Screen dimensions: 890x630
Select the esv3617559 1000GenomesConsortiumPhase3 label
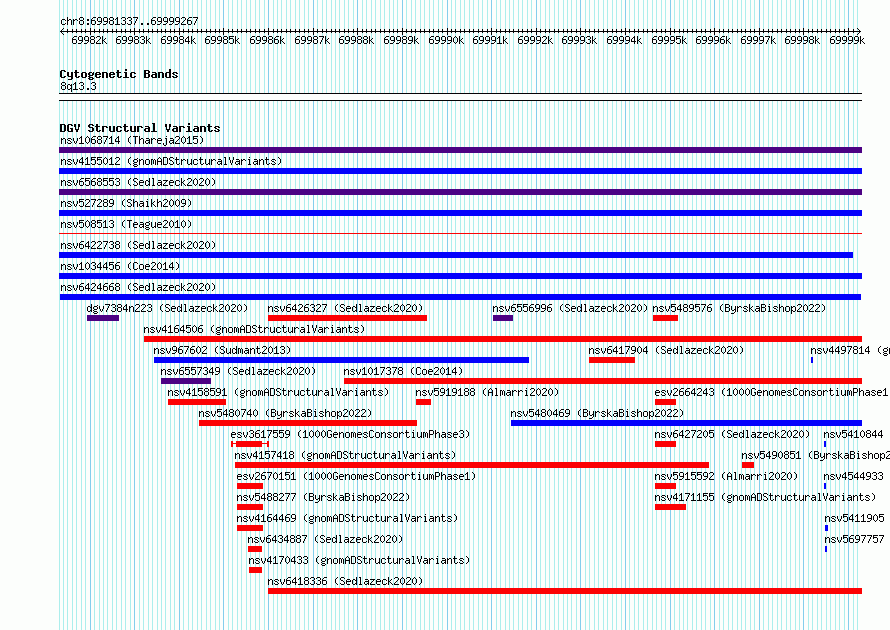pos(350,434)
